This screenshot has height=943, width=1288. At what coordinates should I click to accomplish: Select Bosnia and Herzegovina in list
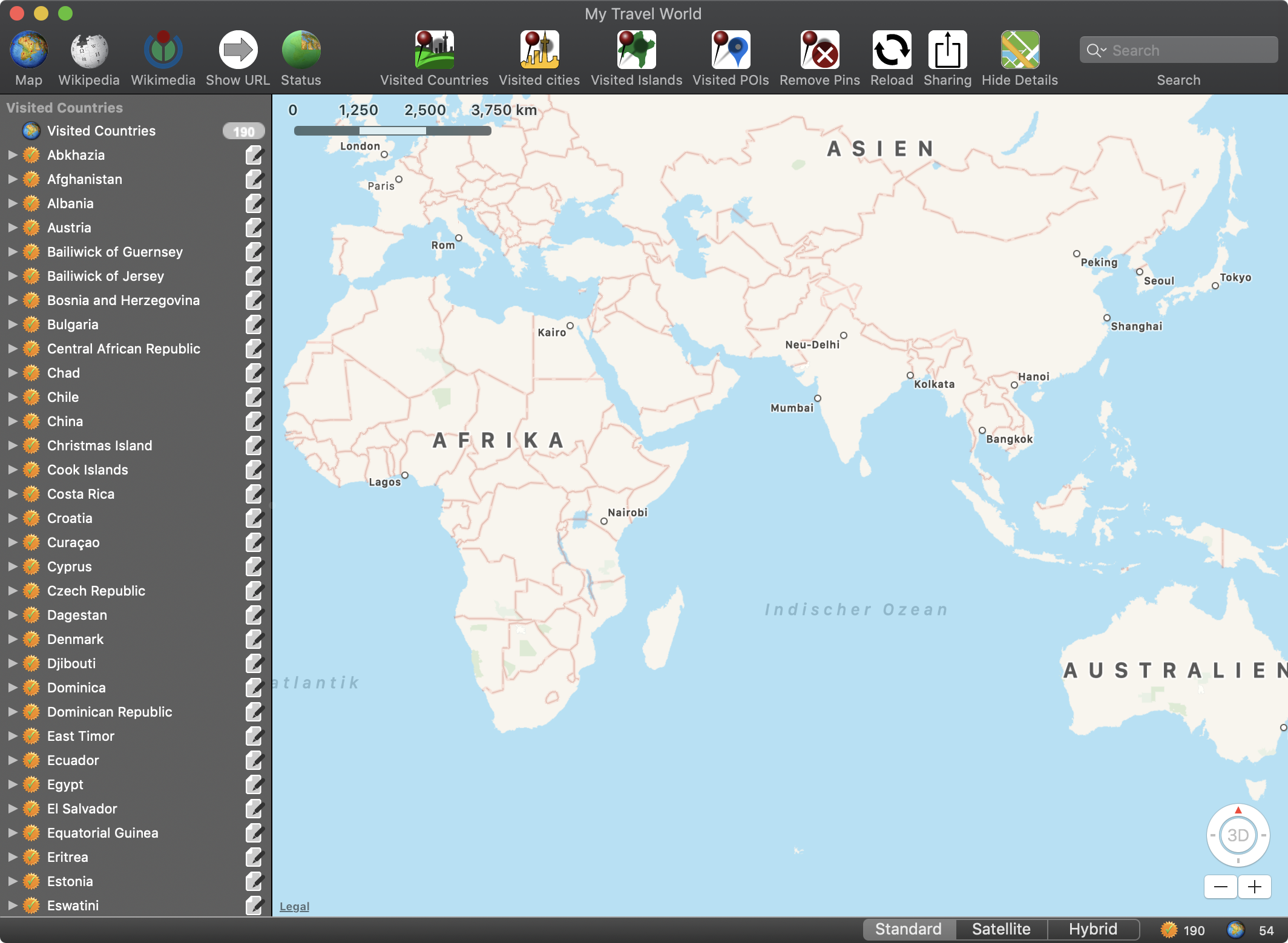click(x=136, y=300)
